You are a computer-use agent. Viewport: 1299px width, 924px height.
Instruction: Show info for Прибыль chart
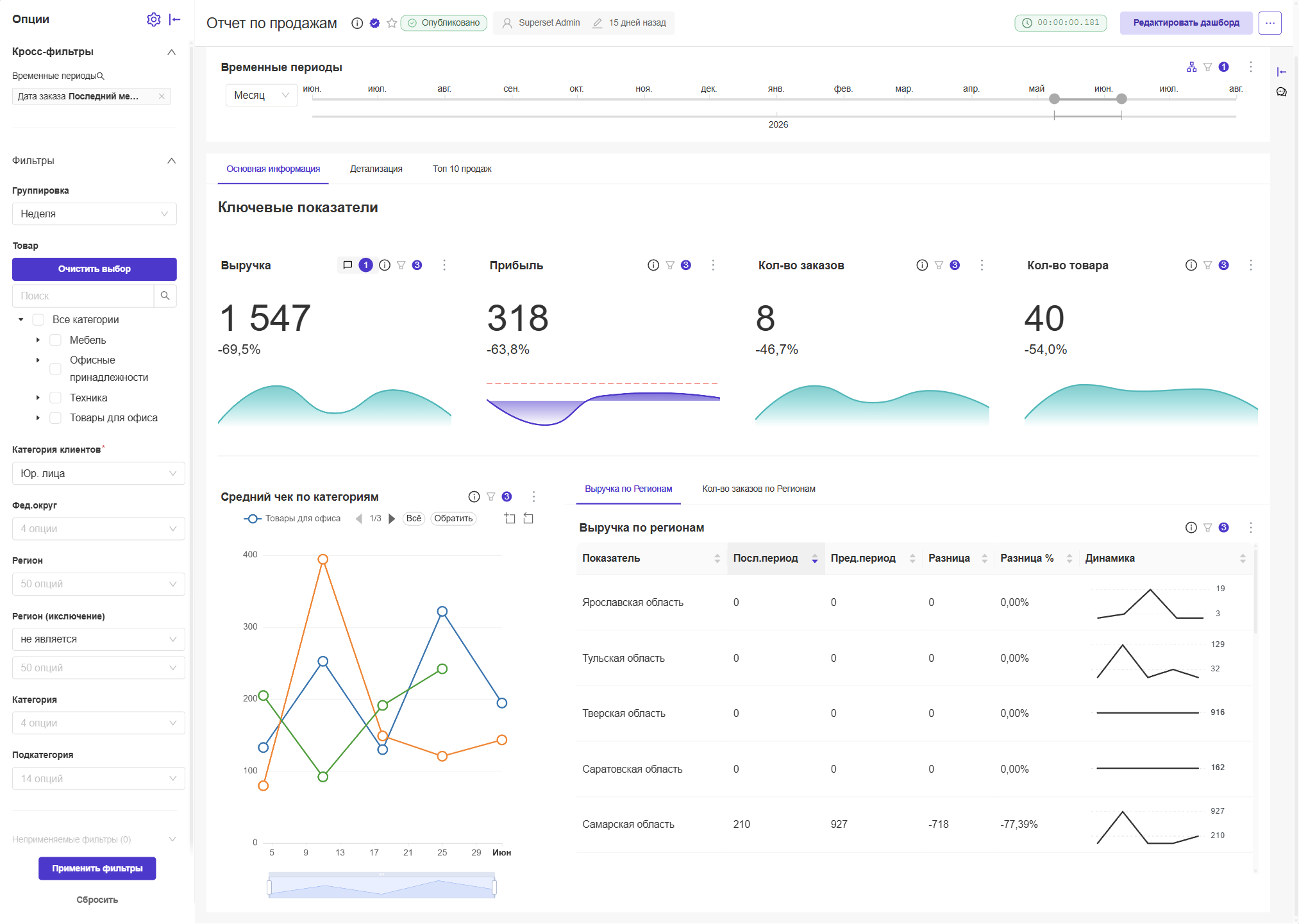point(653,265)
